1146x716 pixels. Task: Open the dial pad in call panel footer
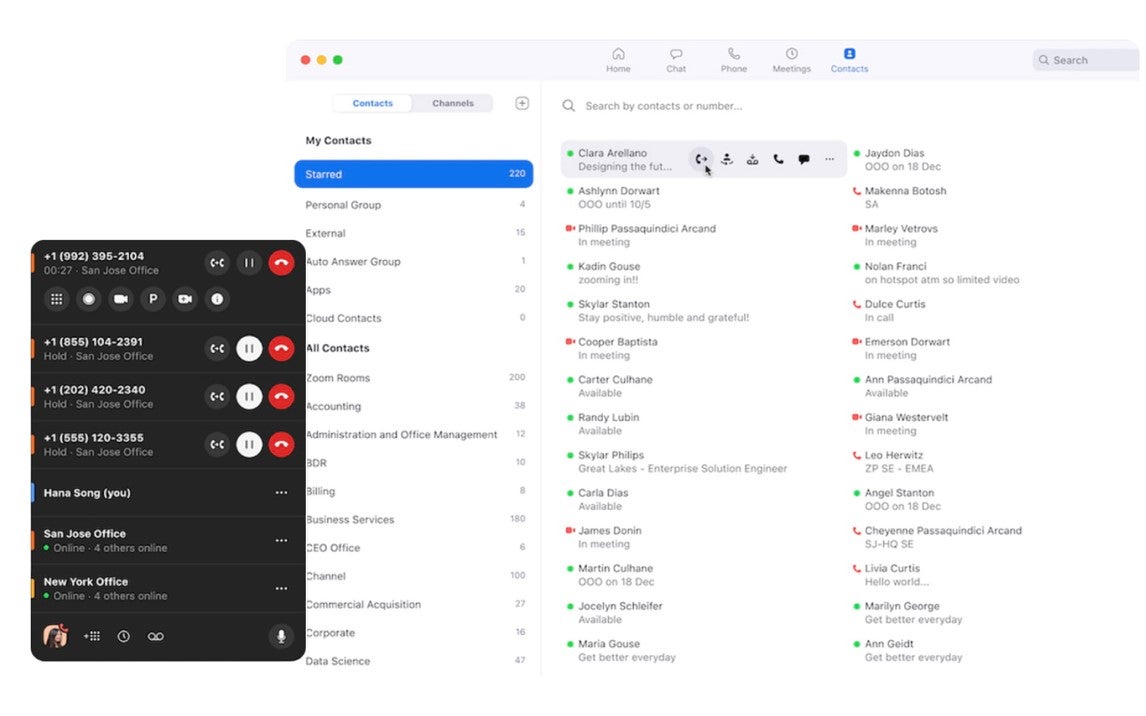pyautogui.click(x=92, y=636)
